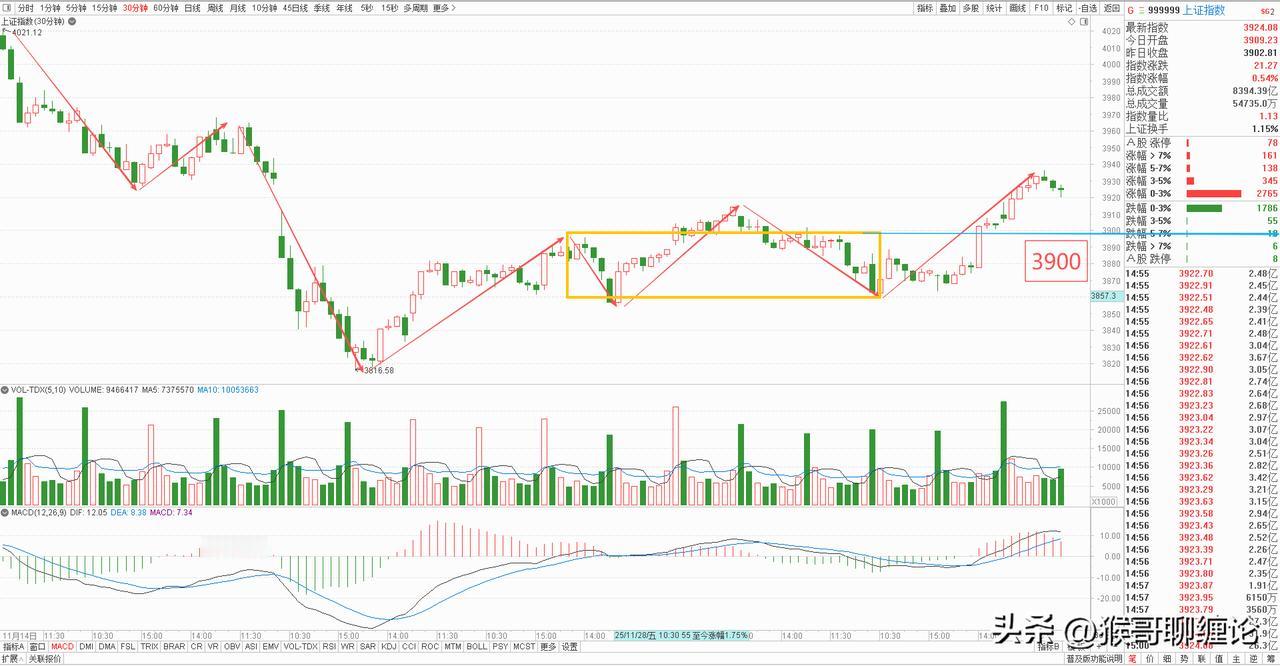Click the 统计 statistics button
Screen dimensions: 1280x666
995,8
